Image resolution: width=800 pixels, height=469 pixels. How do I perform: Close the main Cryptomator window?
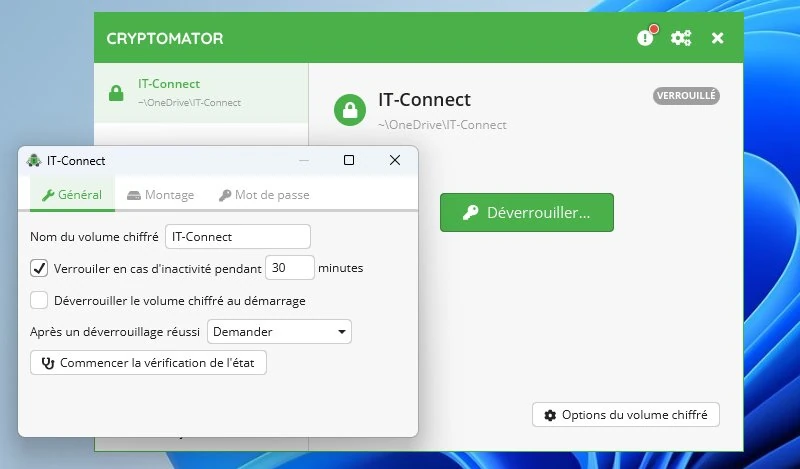click(717, 38)
